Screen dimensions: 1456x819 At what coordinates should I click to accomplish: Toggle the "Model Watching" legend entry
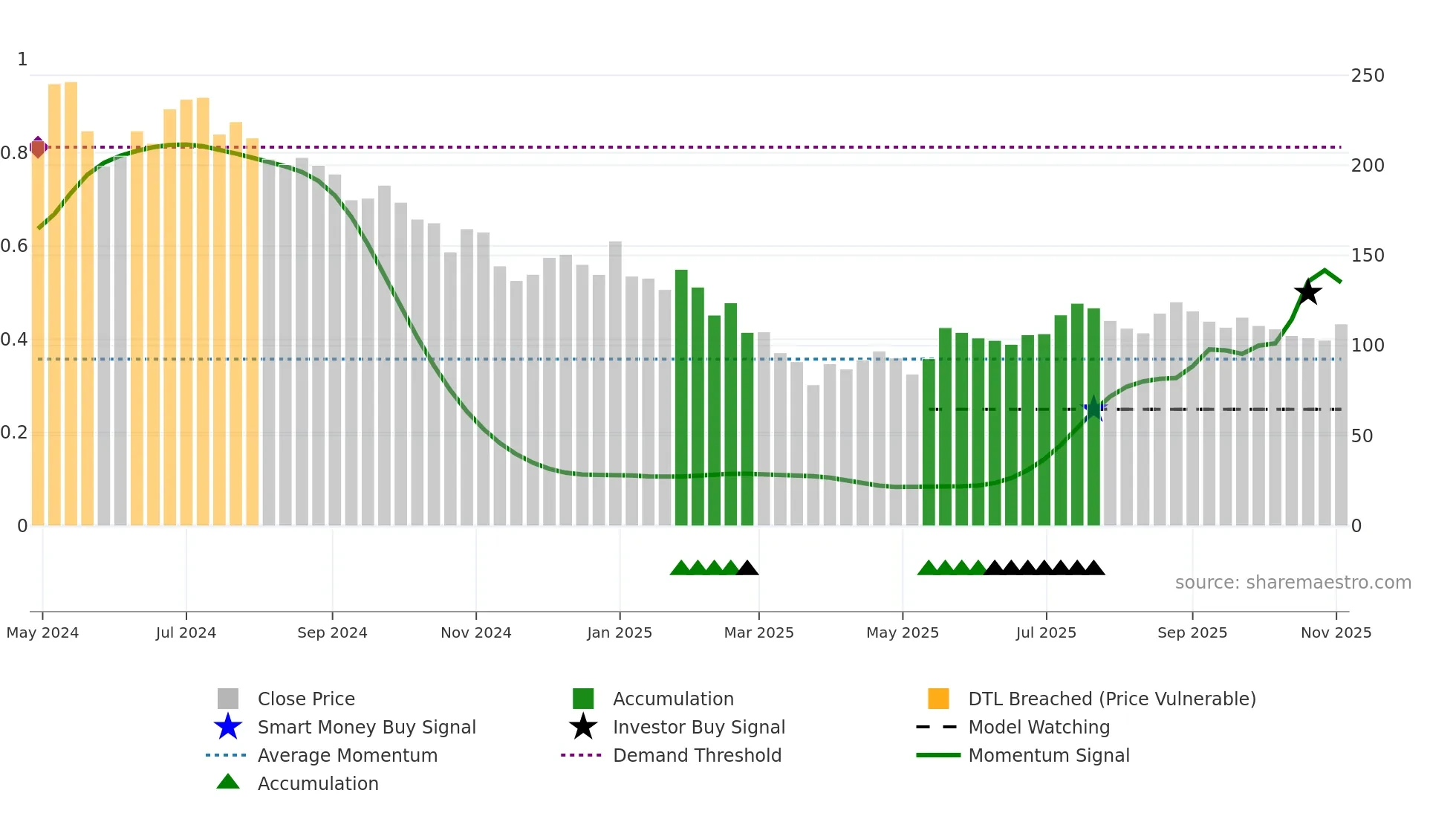pos(1039,727)
